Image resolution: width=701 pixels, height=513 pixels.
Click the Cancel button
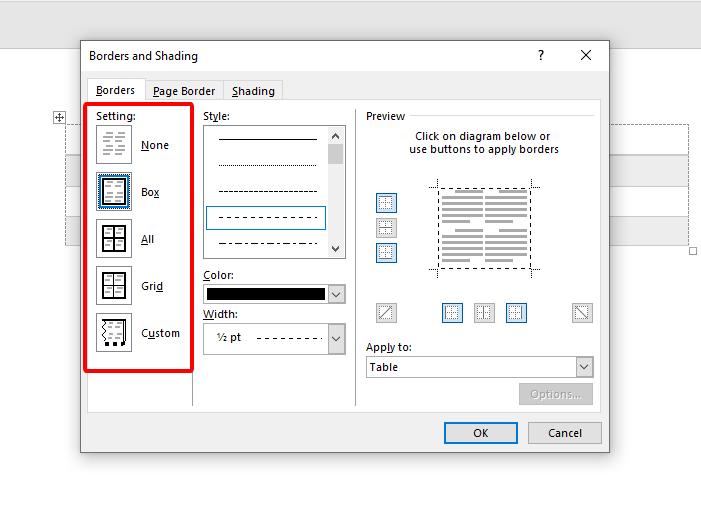coord(565,433)
